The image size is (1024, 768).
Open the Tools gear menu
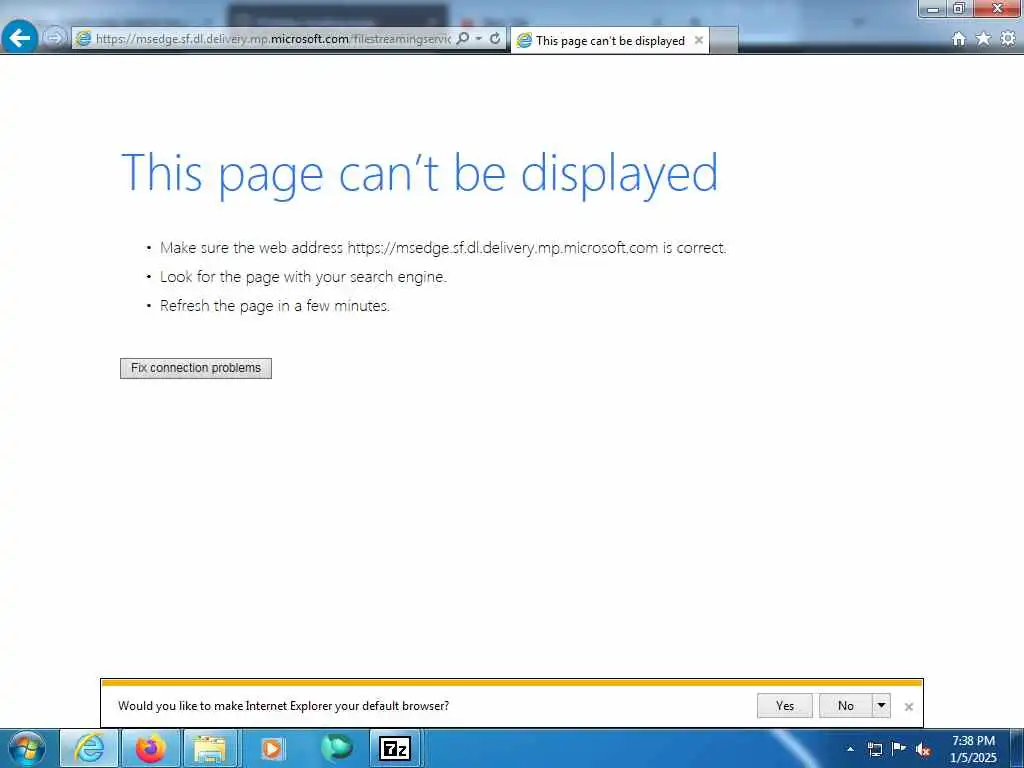1008,39
